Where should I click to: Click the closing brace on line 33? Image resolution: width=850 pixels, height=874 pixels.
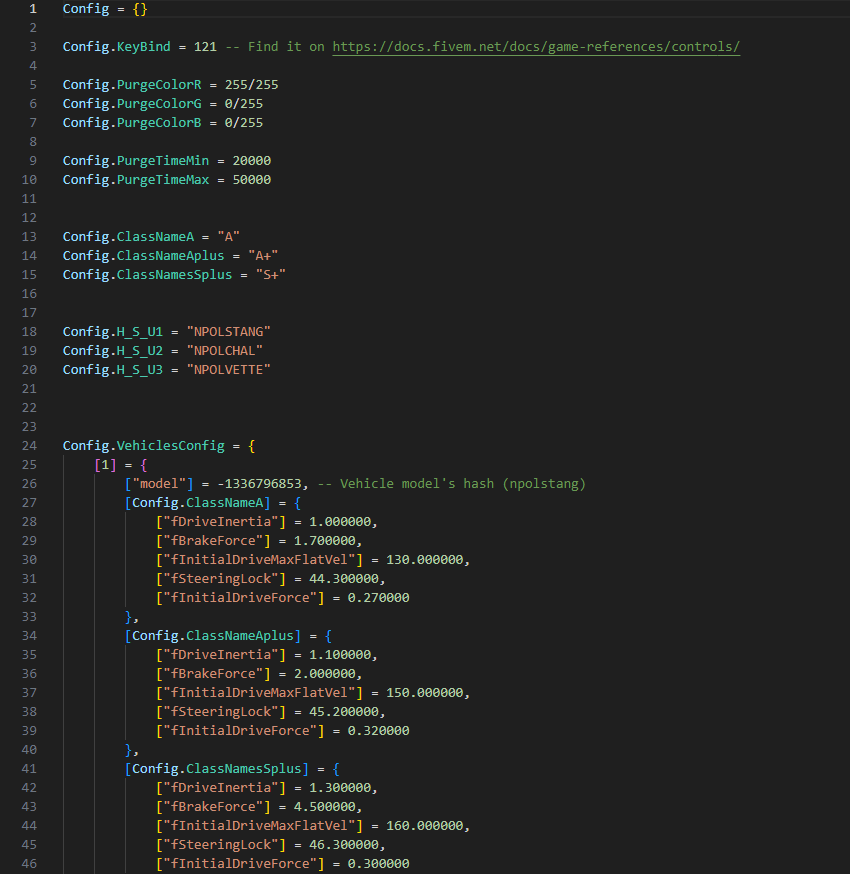[128, 617]
